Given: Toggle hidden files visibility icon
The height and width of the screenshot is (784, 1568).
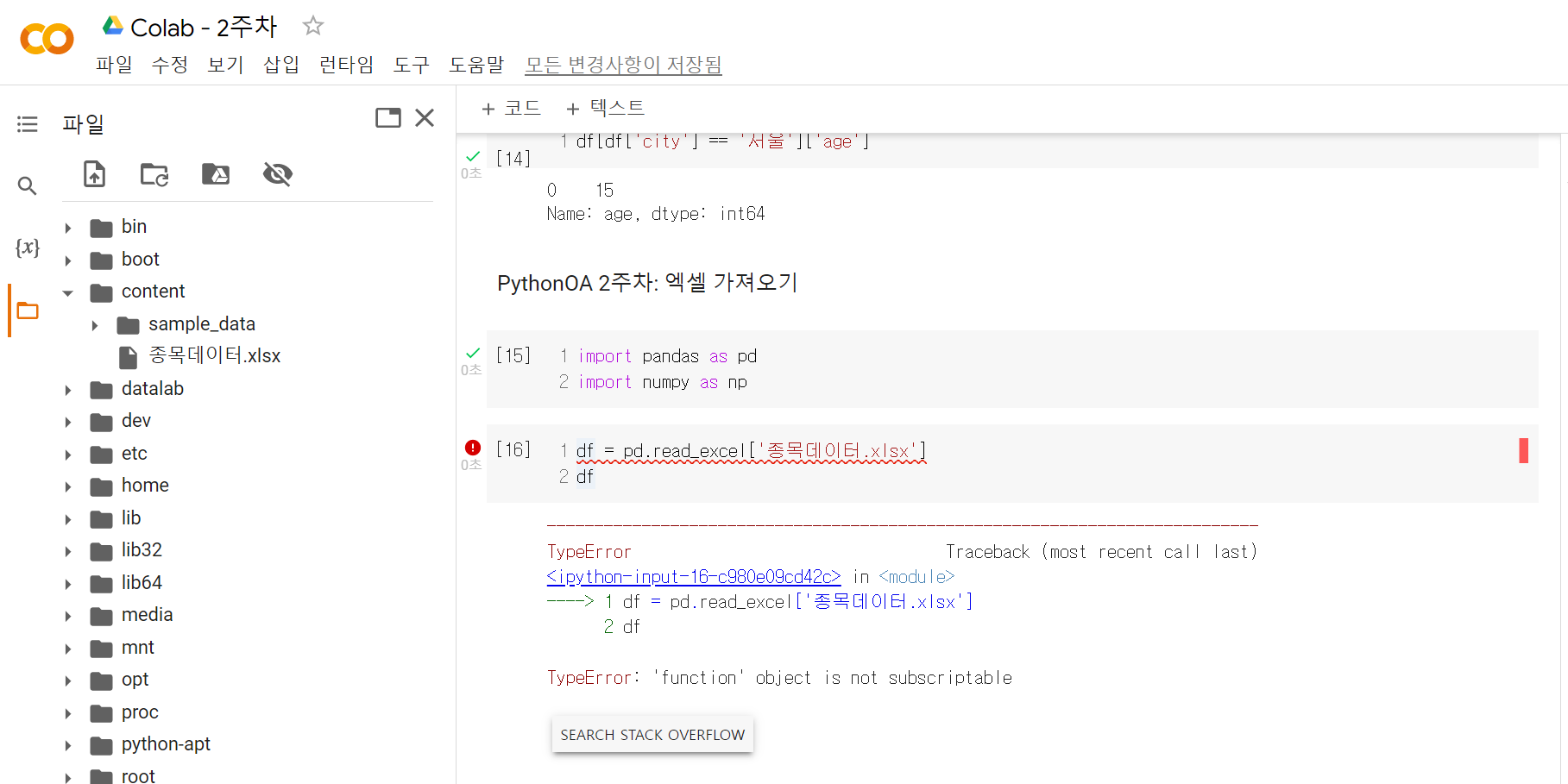Looking at the screenshot, I should [278, 174].
